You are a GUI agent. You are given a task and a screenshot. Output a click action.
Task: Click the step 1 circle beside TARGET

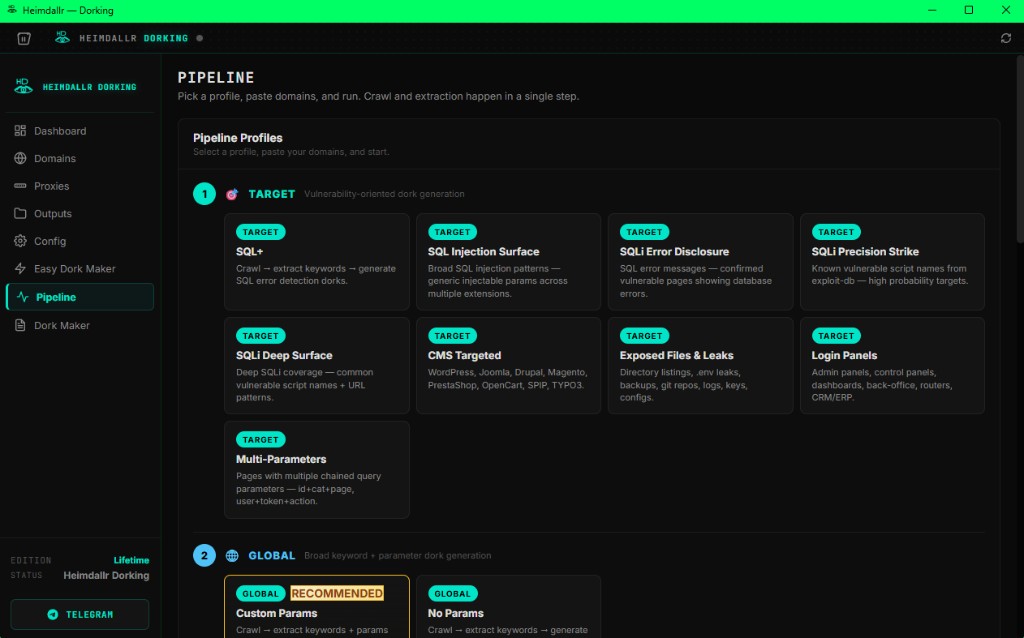click(204, 194)
